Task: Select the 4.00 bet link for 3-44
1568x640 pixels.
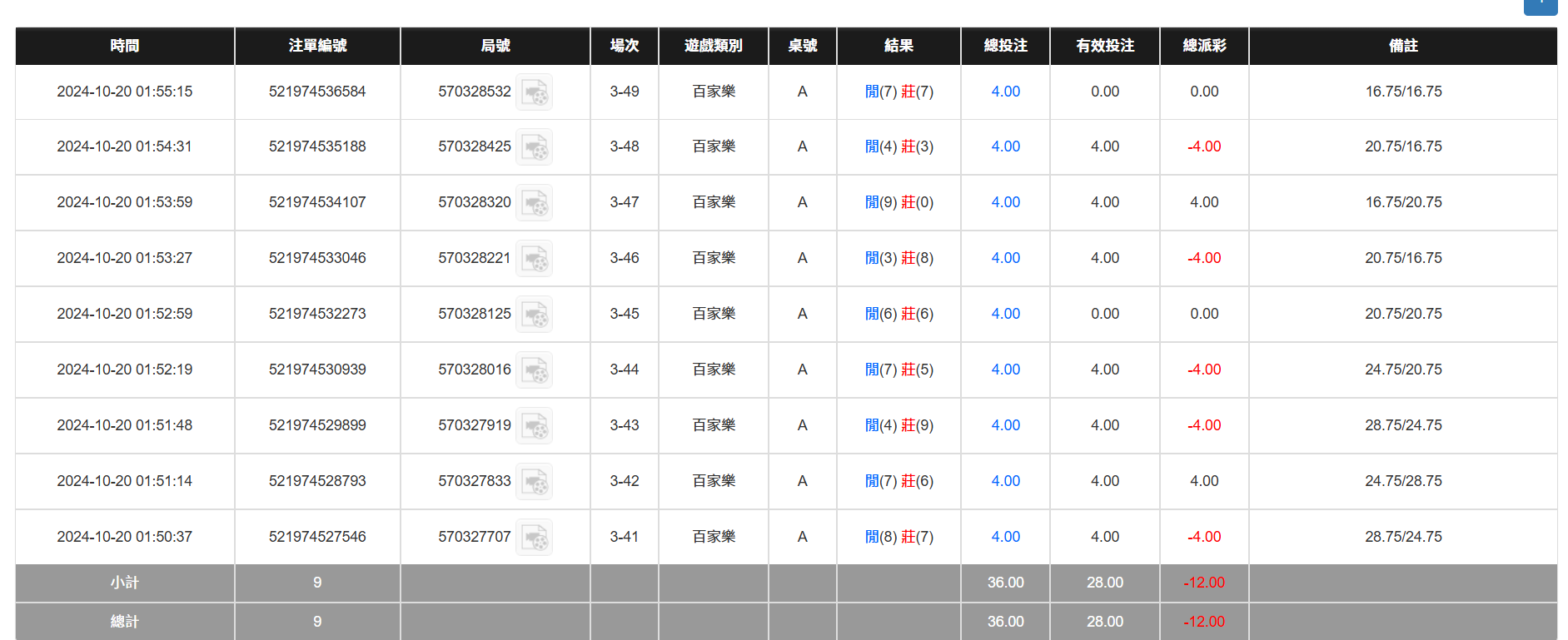Action: [1005, 370]
